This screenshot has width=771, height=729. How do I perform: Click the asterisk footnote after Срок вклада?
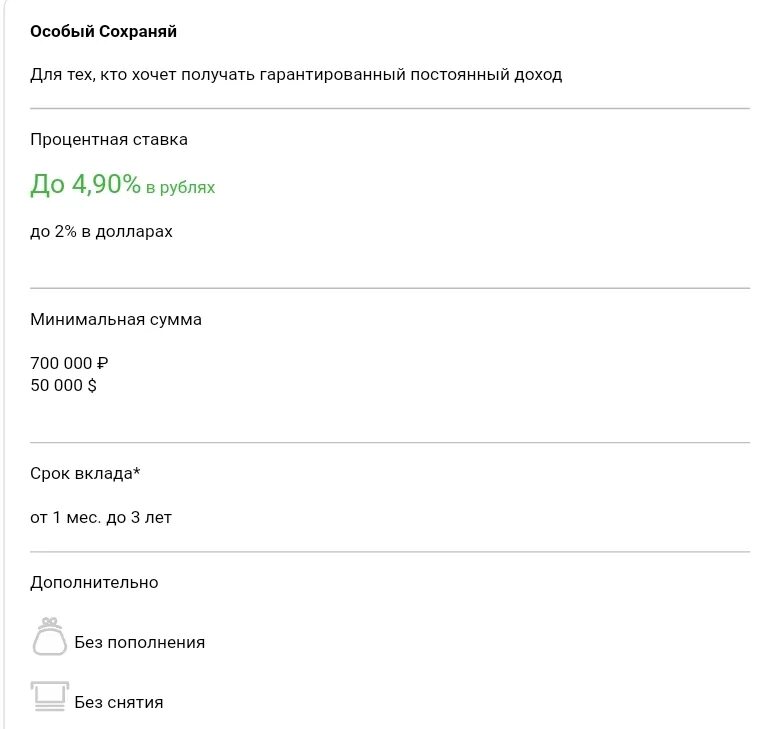[x=137, y=471]
